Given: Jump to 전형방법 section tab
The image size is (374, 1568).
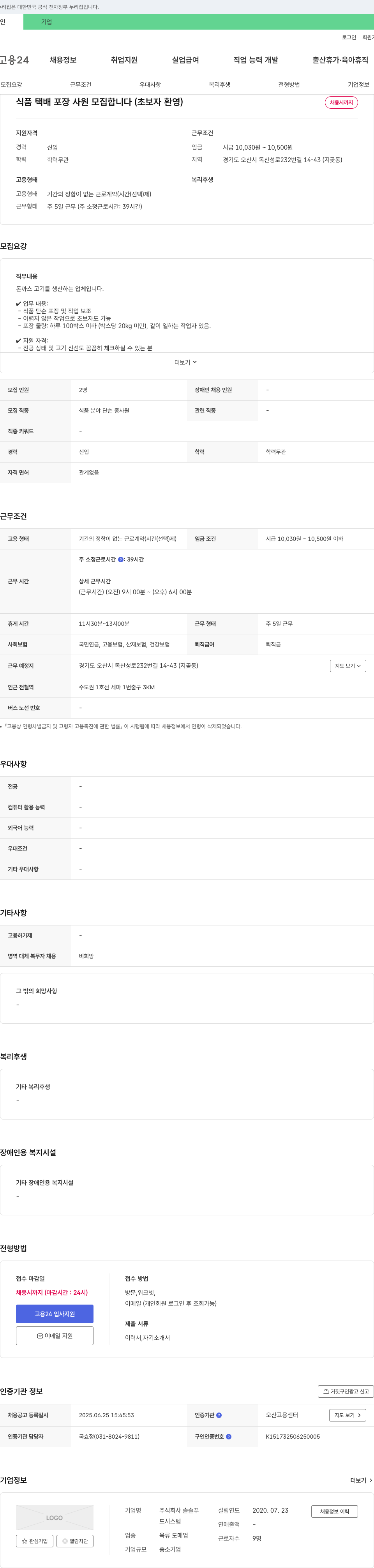Looking at the screenshot, I should (x=289, y=85).
